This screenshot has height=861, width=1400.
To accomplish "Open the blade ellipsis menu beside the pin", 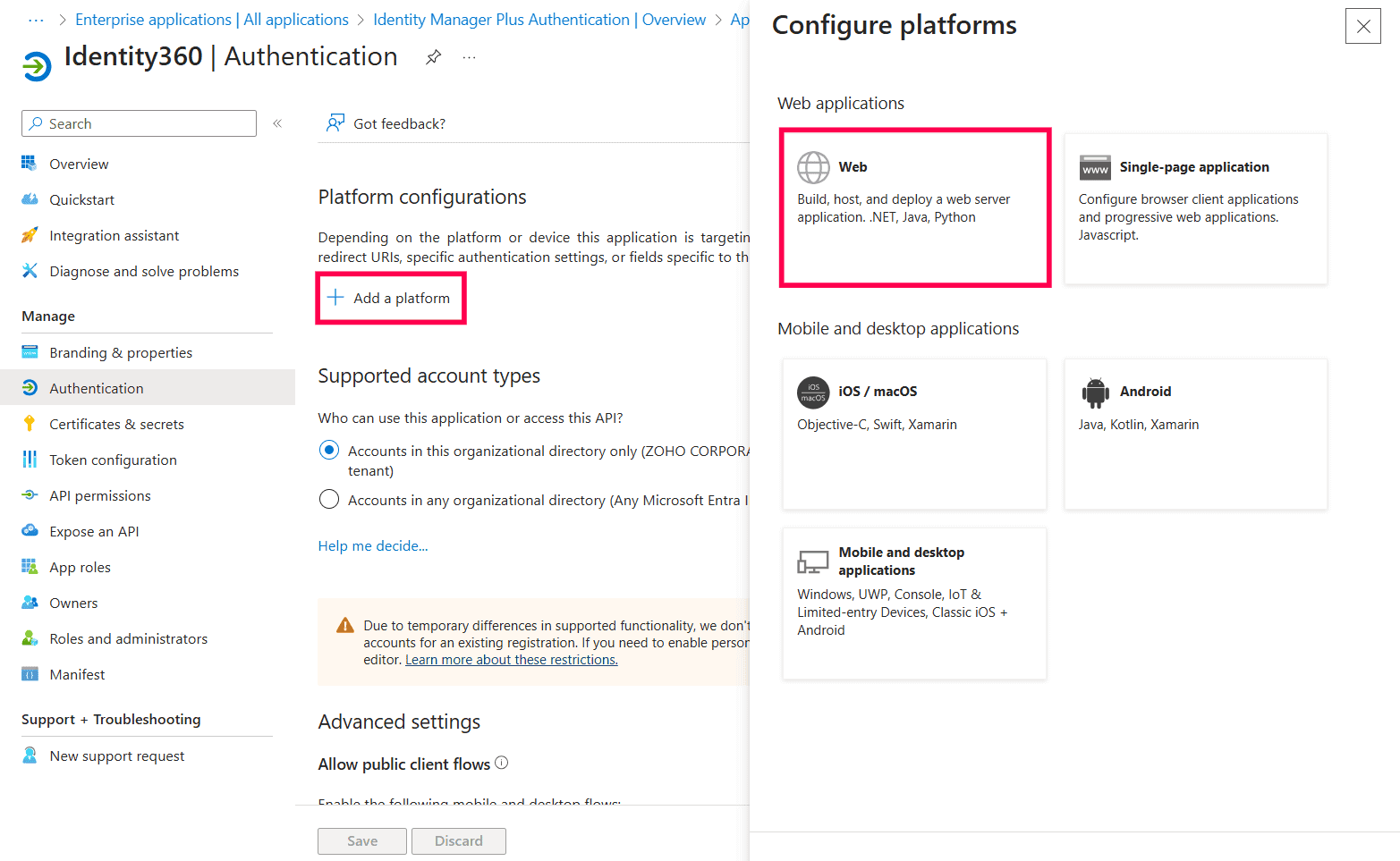I will point(469,56).
